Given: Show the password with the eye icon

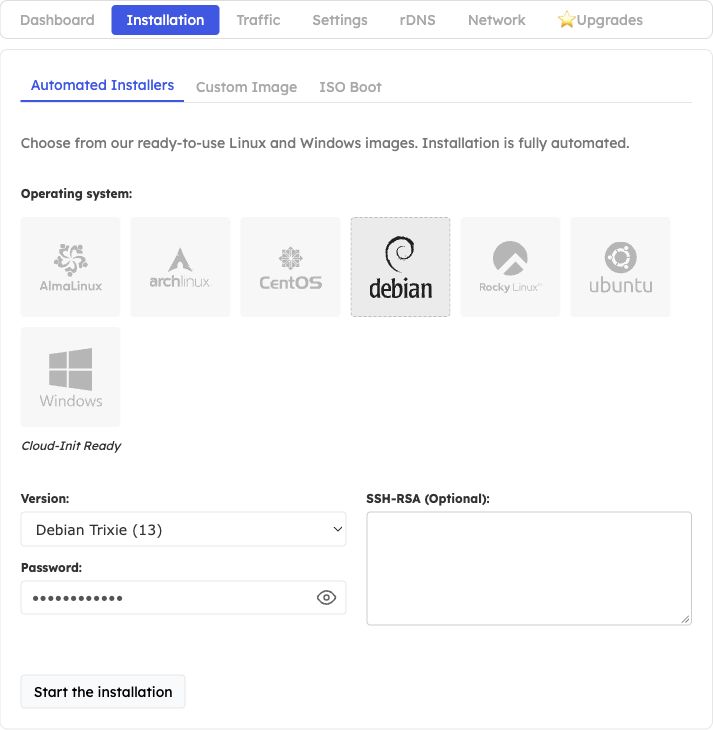Looking at the screenshot, I should pyautogui.click(x=326, y=597).
